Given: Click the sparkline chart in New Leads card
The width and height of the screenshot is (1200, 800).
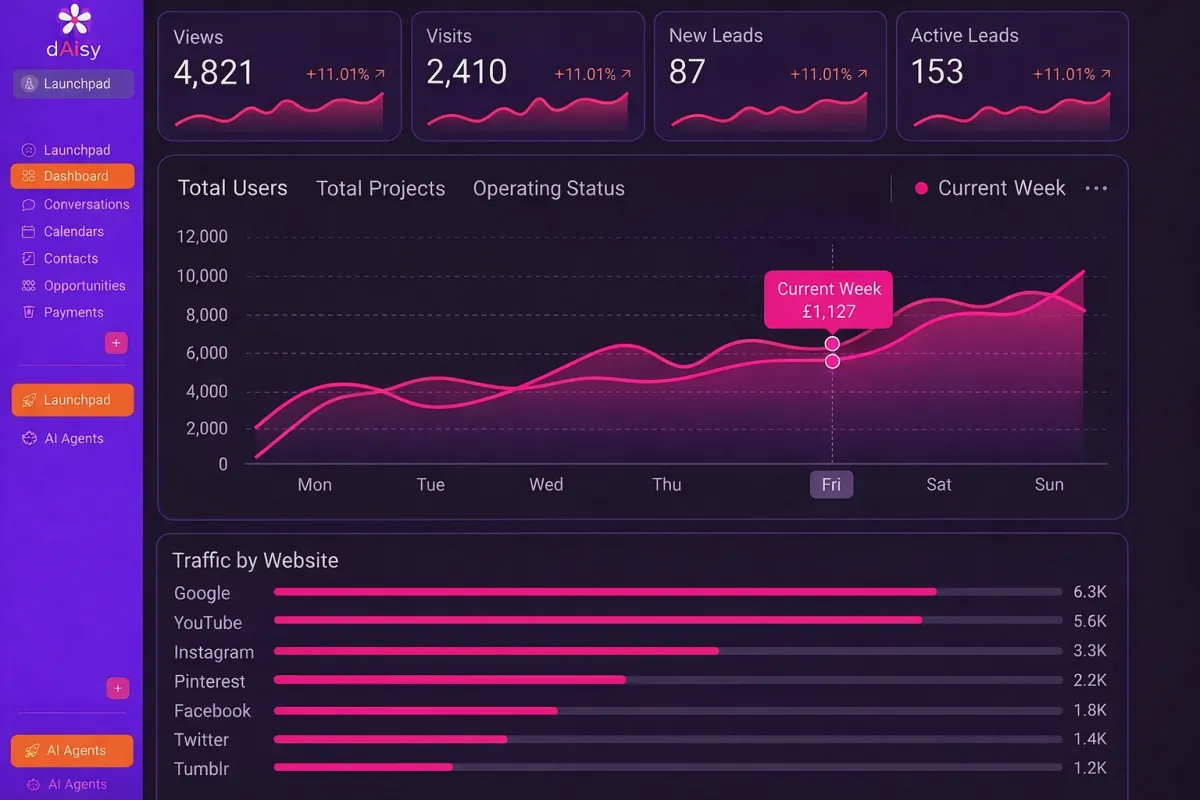Looking at the screenshot, I should [x=769, y=112].
